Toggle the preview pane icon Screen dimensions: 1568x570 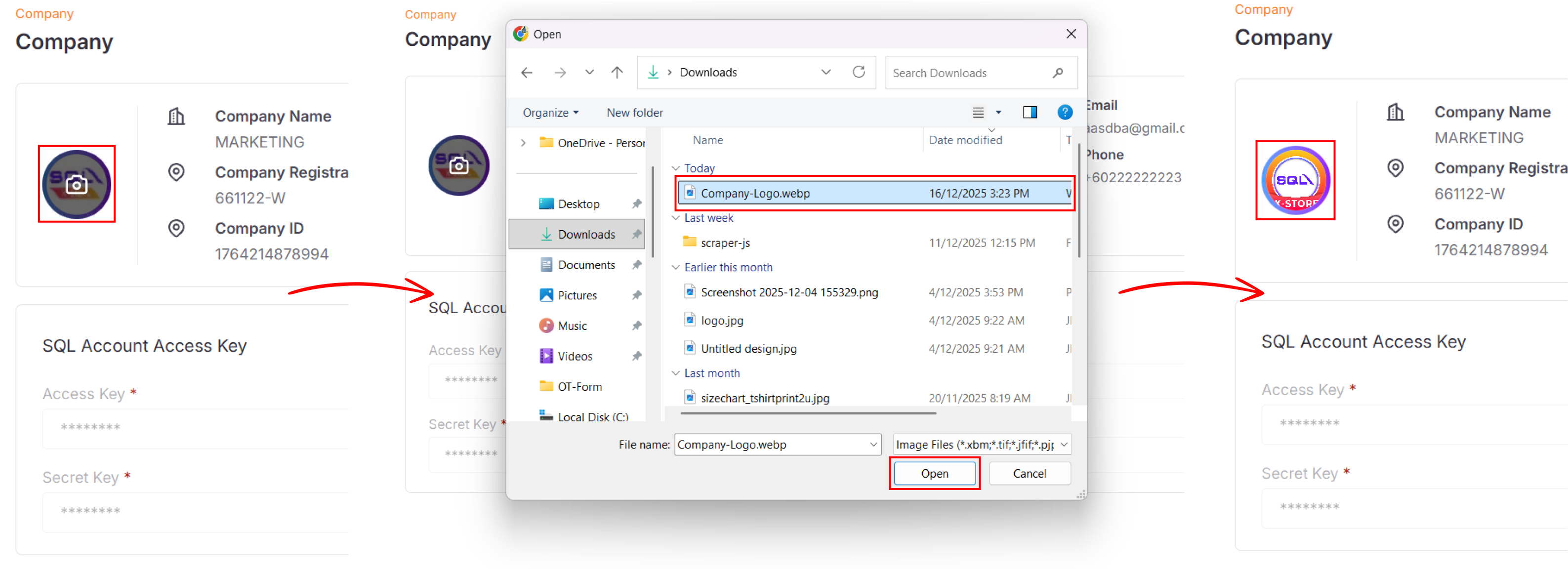[1030, 113]
